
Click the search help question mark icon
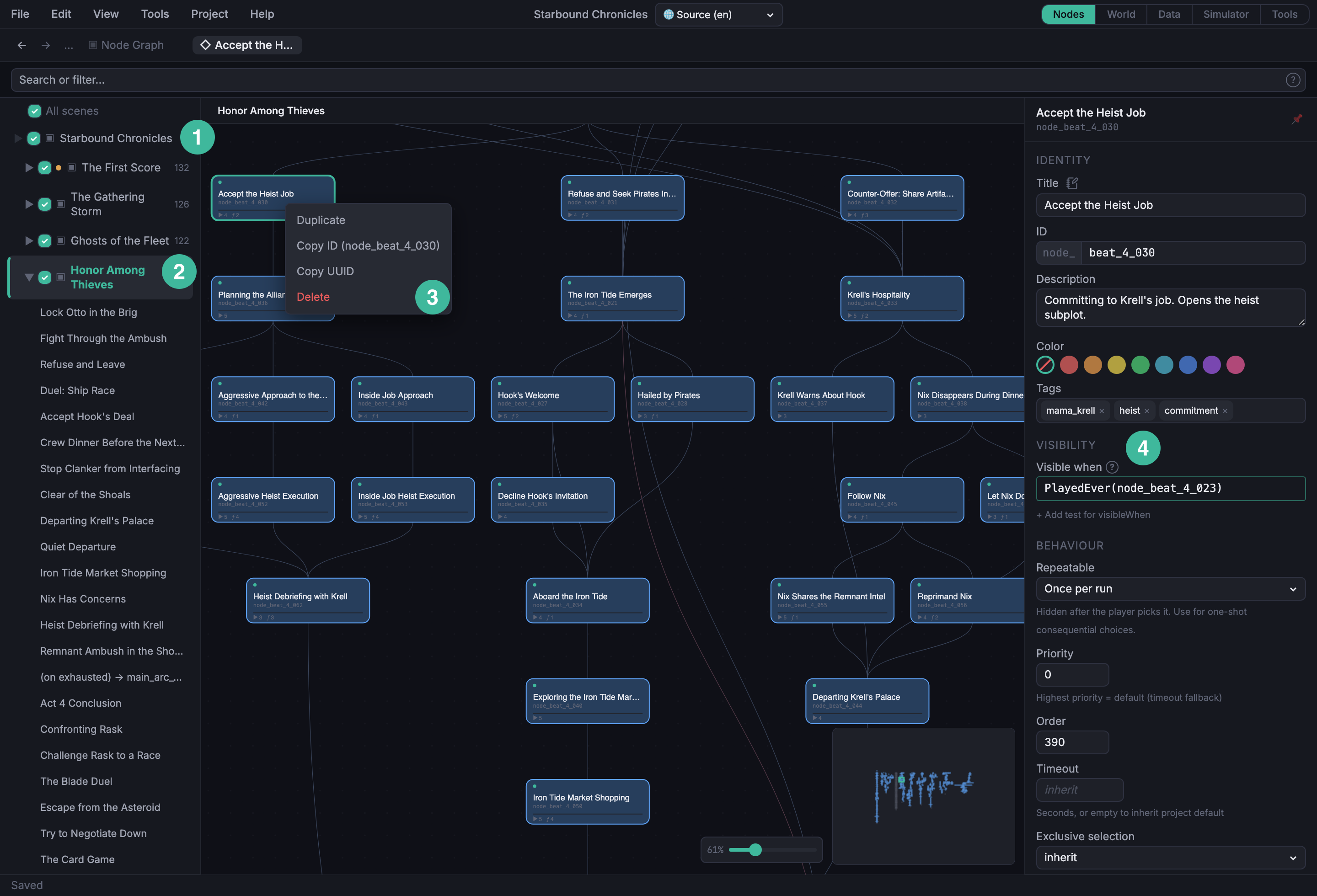pos(1293,80)
